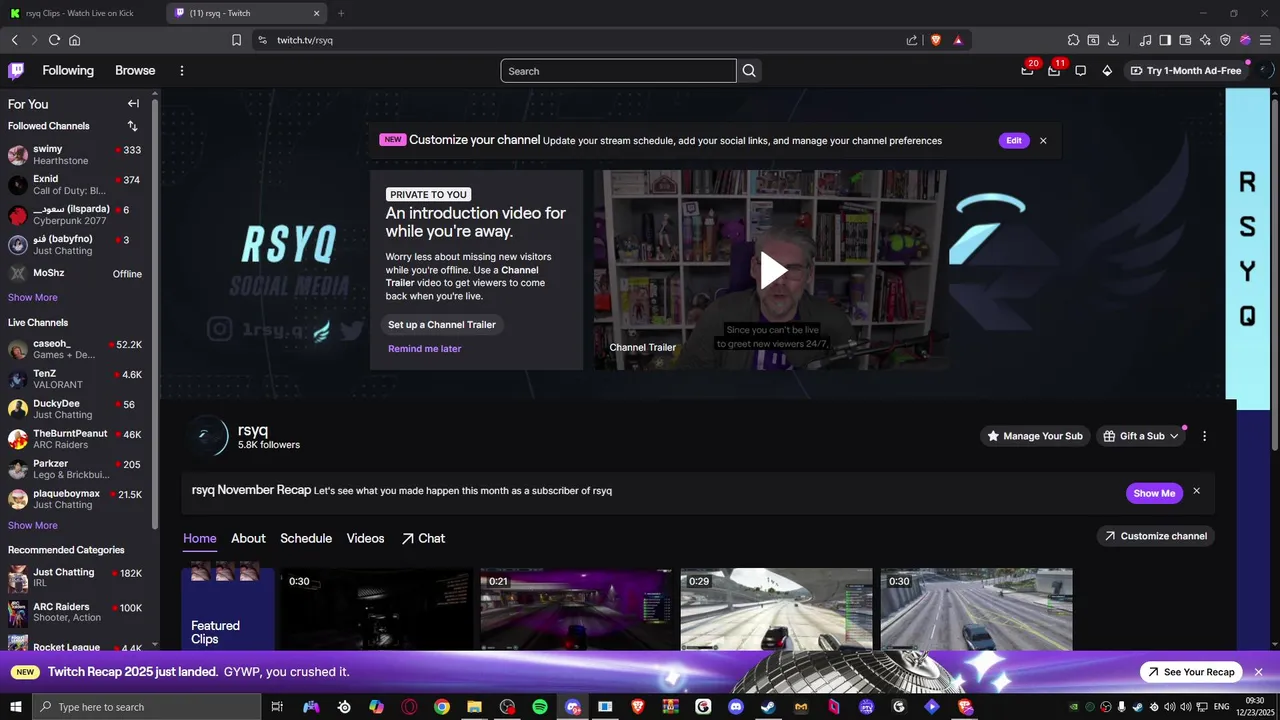Open Spotify from the taskbar
Image resolution: width=1280 pixels, height=720 pixels.
[540, 707]
